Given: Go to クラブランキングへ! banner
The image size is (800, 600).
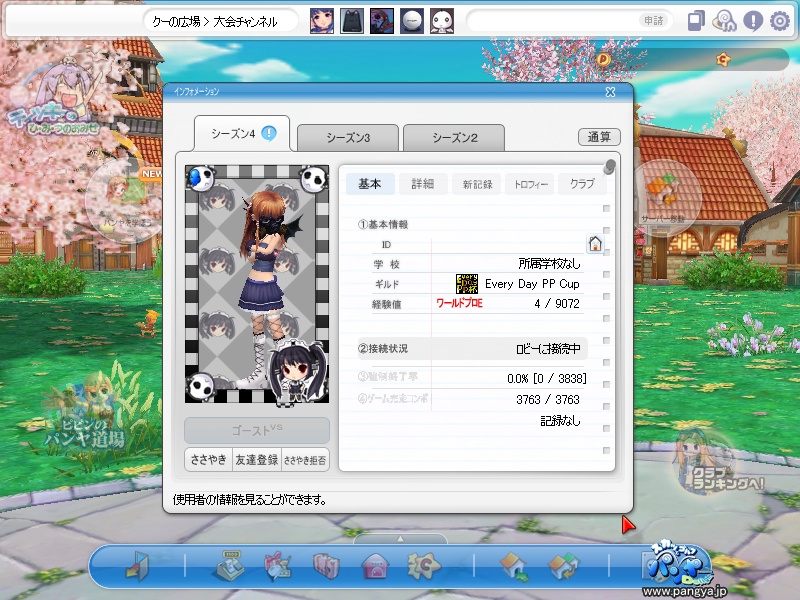Looking at the screenshot, I should (x=717, y=462).
